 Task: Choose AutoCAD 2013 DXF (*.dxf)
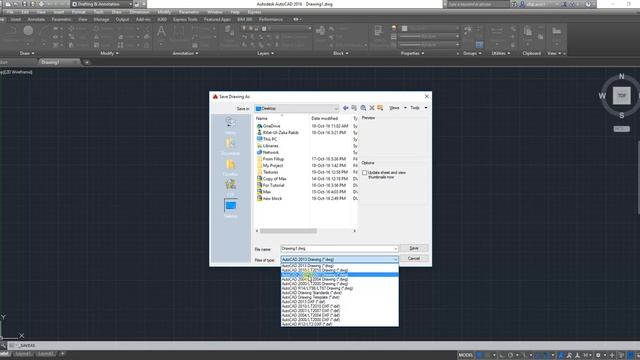tap(340, 302)
